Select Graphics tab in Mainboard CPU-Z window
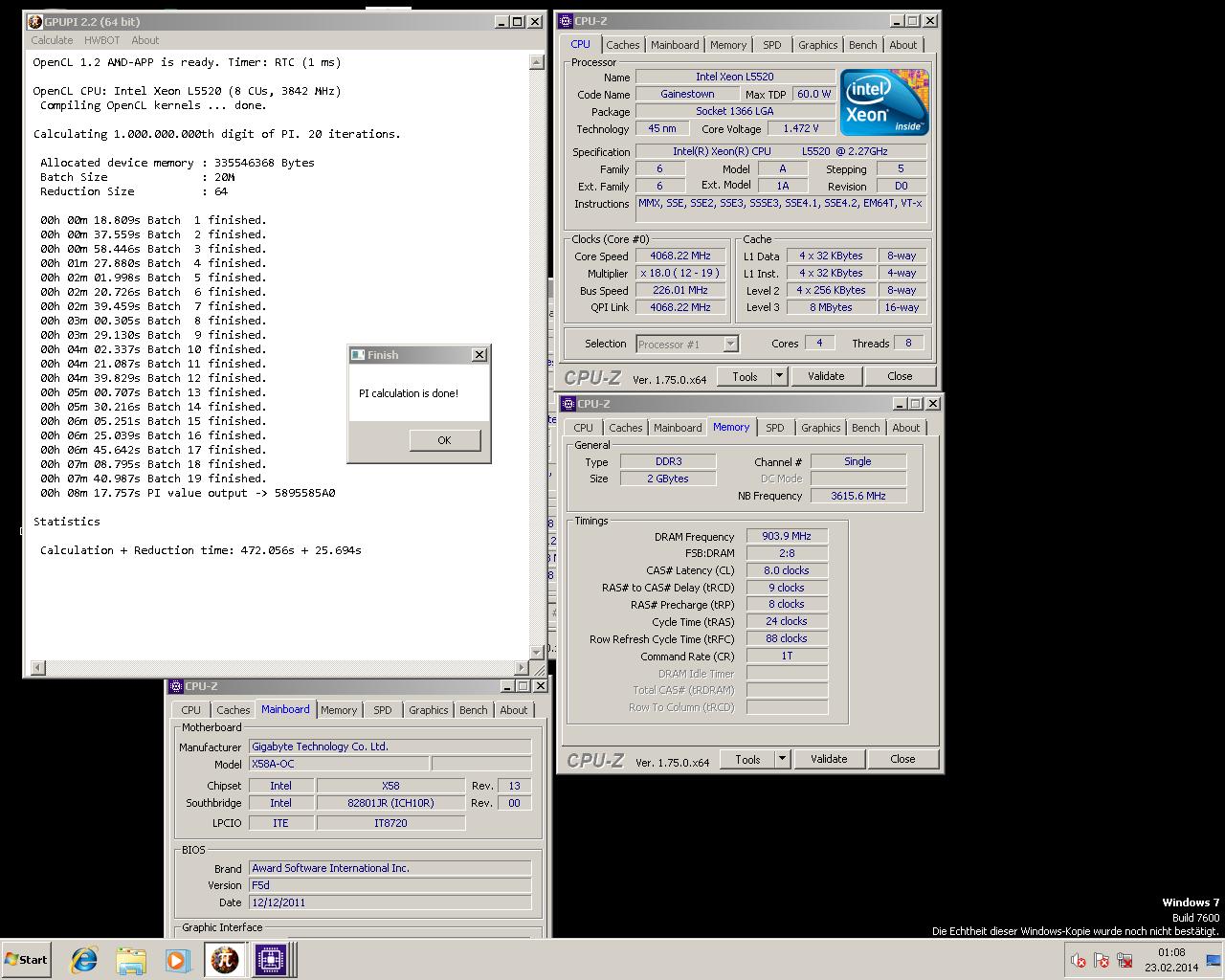The image size is (1225, 980). tap(428, 710)
